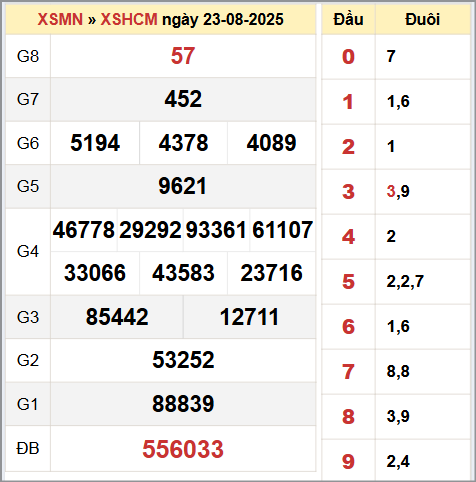Click the red 3 in row 3 tails
The width and height of the screenshot is (476, 482).
(391, 191)
